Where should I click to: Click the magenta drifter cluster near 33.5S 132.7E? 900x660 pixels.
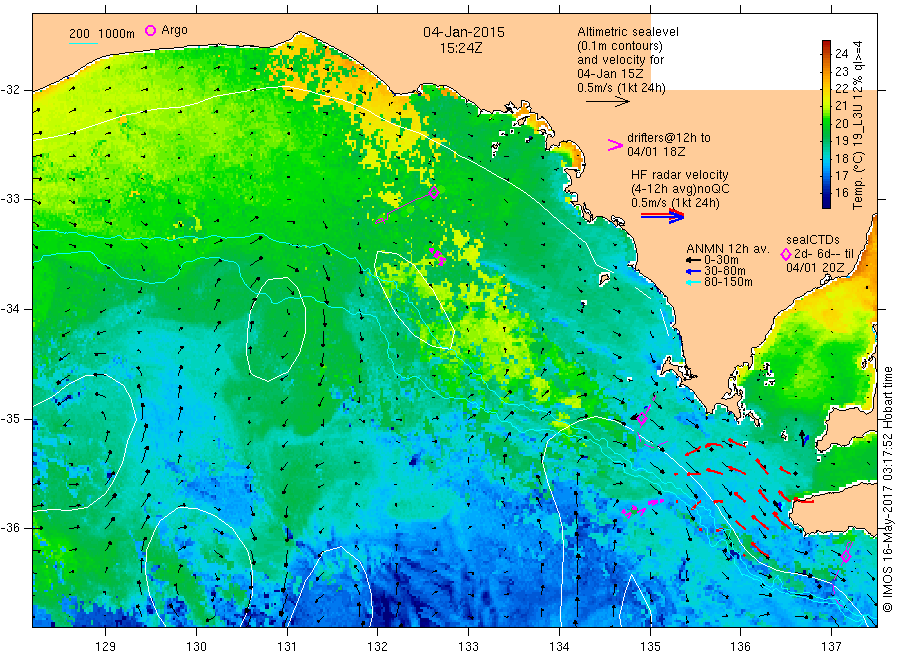(x=437, y=256)
